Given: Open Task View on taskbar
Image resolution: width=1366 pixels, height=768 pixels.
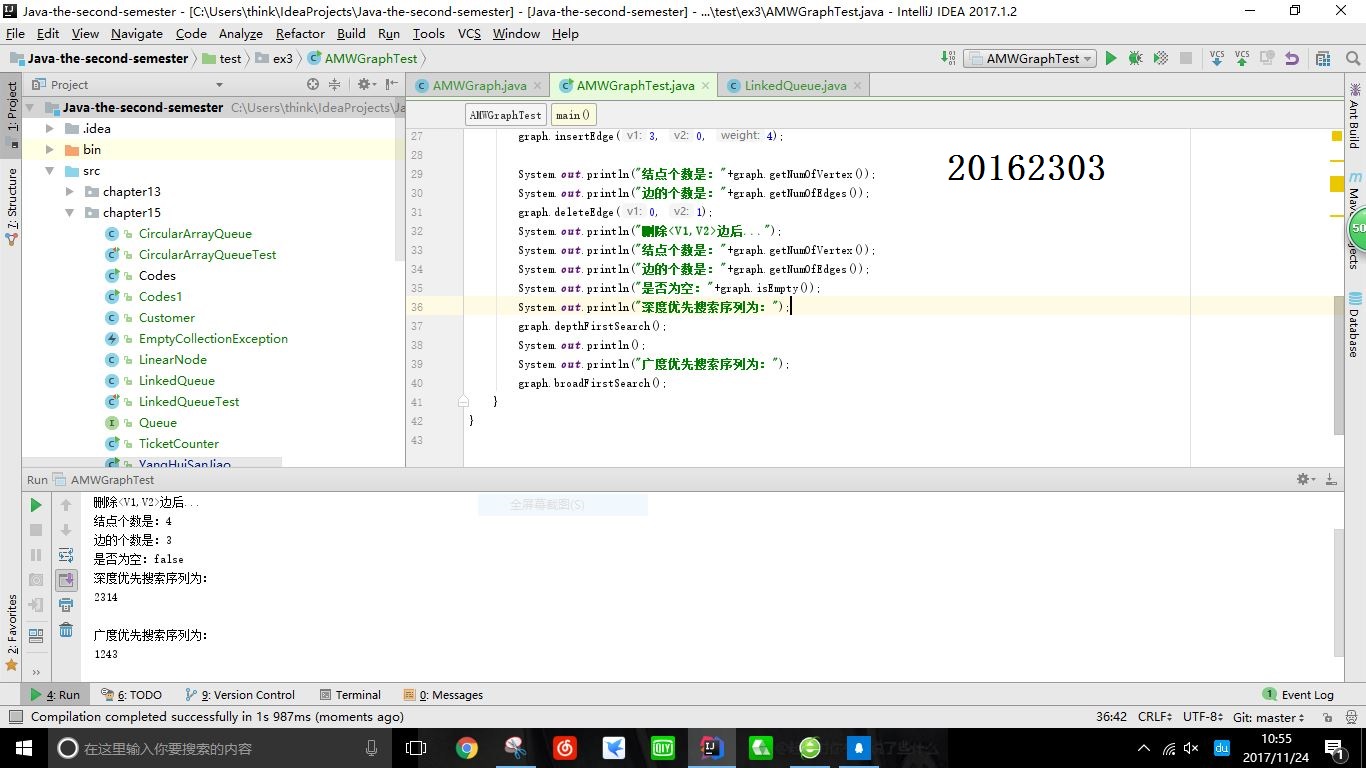Looking at the screenshot, I should 416,748.
